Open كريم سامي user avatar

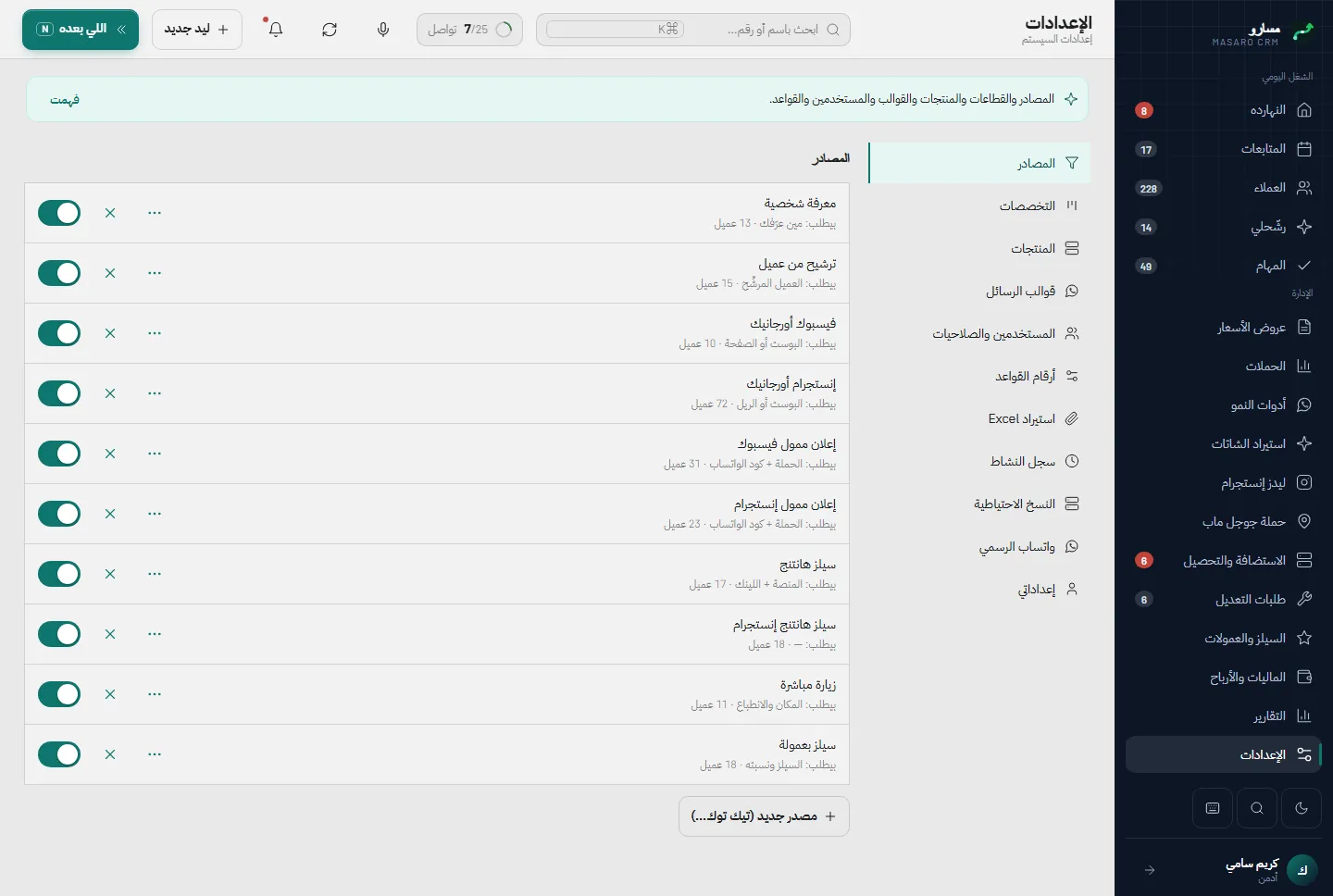coord(1302,870)
